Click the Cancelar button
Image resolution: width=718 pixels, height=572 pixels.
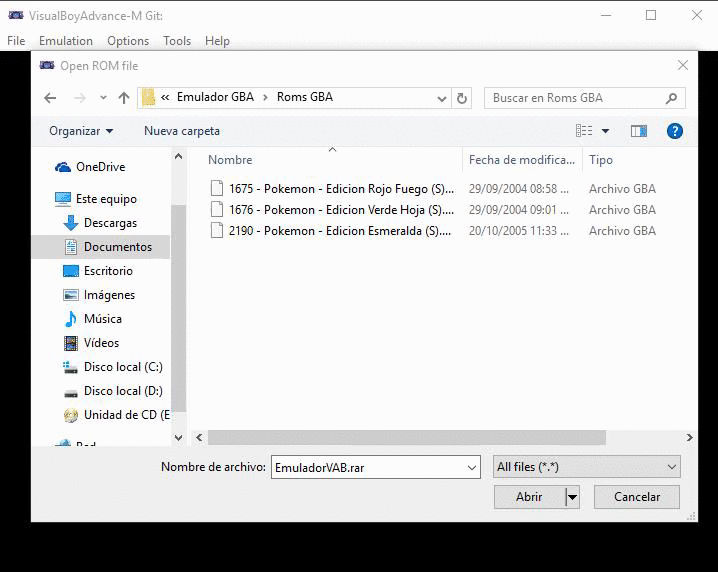pos(637,497)
